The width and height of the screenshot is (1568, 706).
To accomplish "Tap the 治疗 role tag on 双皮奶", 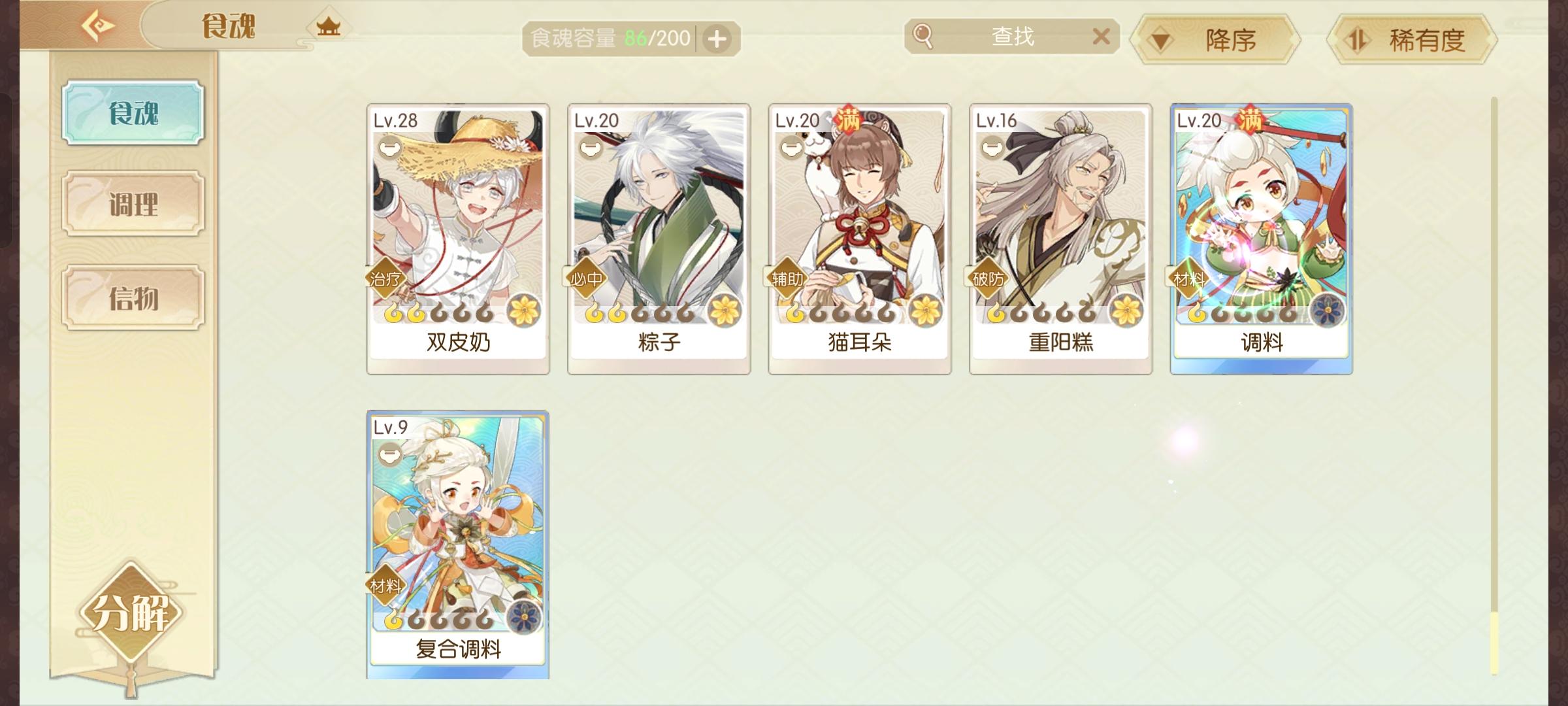I will click(x=385, y=280).
